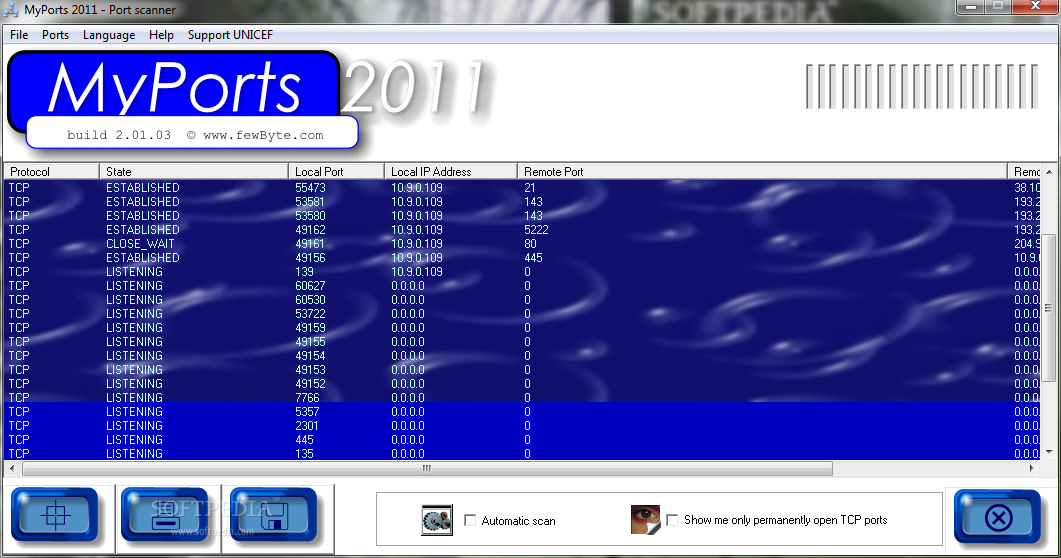The height and width of the screenshot is (558, 1061).
Task: Select the row with local port 49154
Action: coord(522,355)
